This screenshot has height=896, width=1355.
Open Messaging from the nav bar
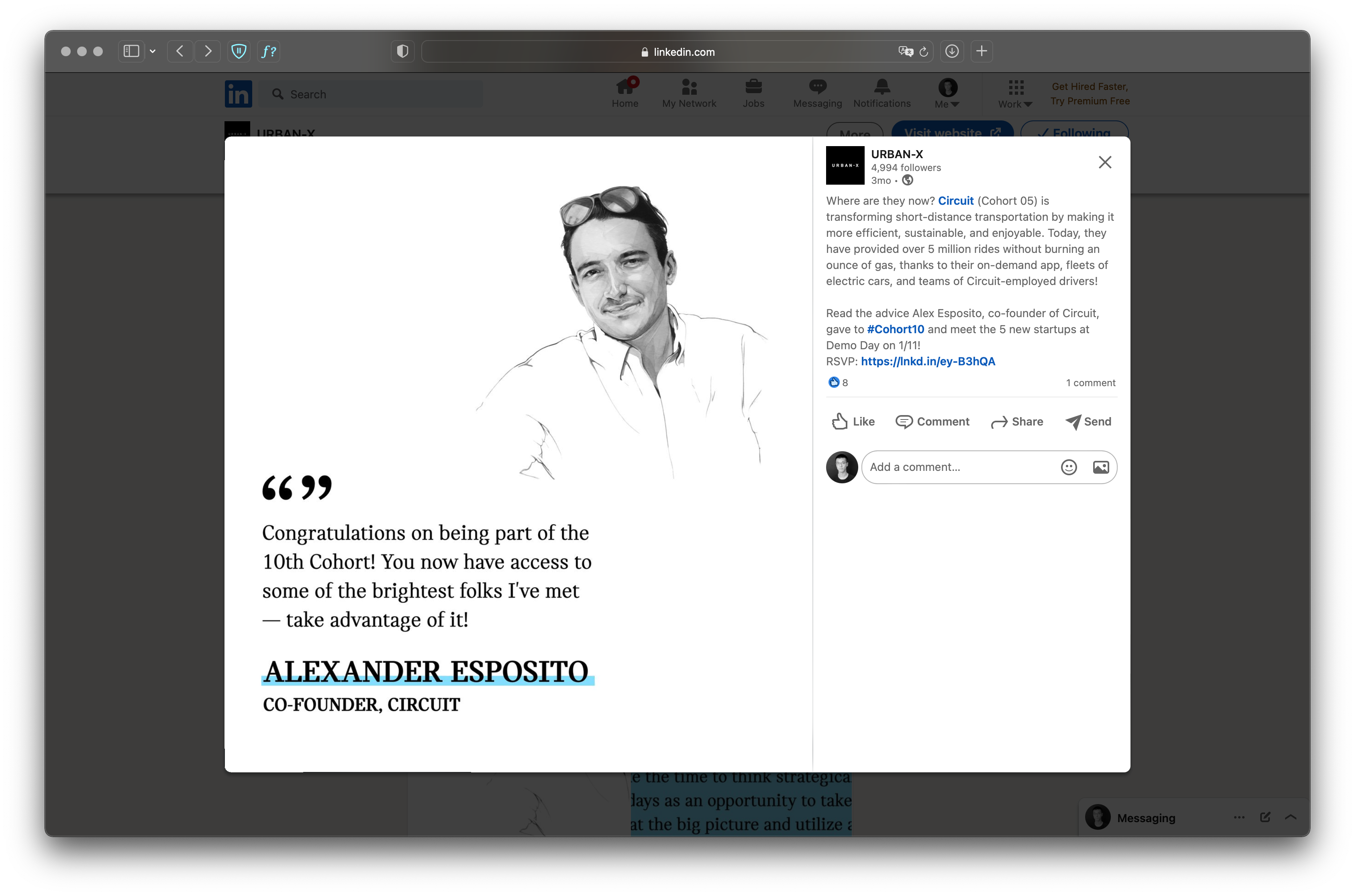[x=817, y=93]
